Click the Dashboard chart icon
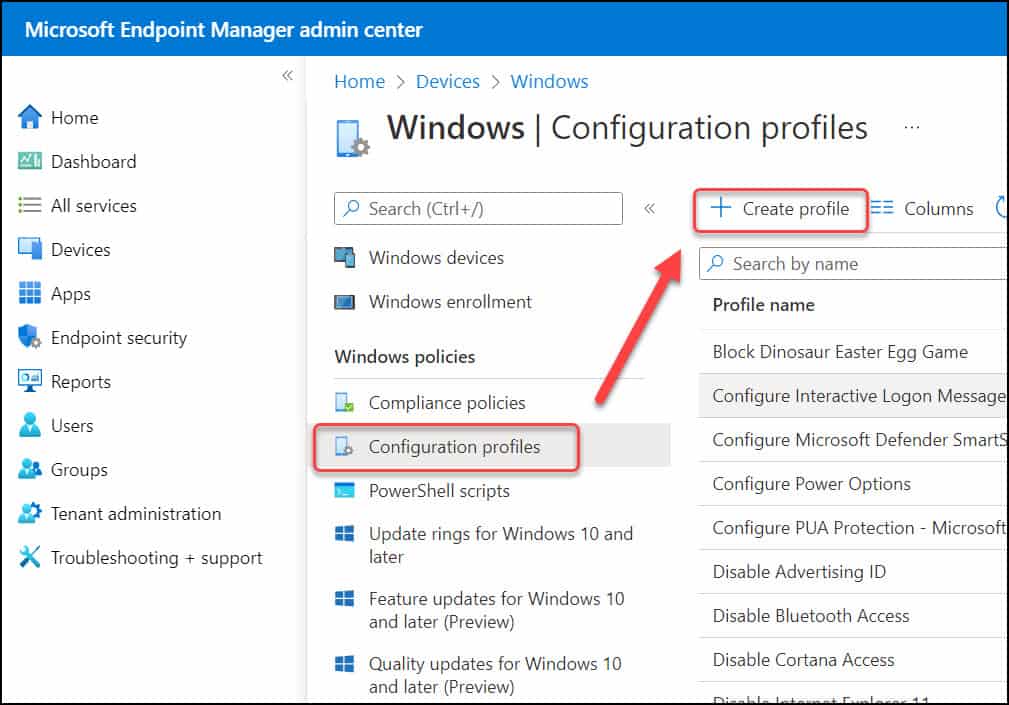This screenshot has height=705, width=1009. pos(30,161)
